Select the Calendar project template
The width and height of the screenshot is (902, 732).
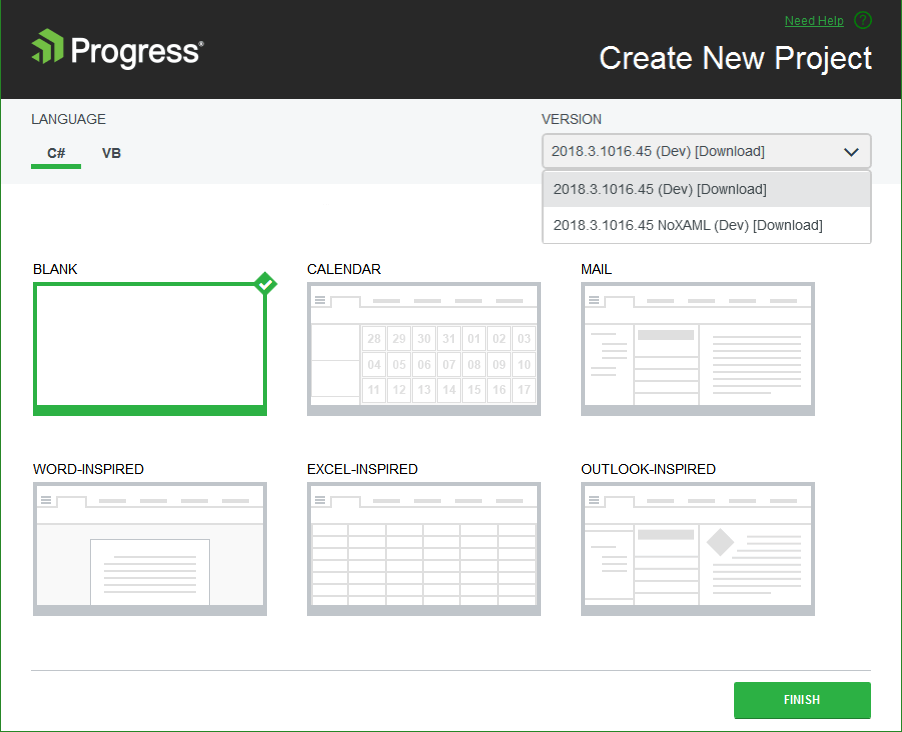coord(423,349)
